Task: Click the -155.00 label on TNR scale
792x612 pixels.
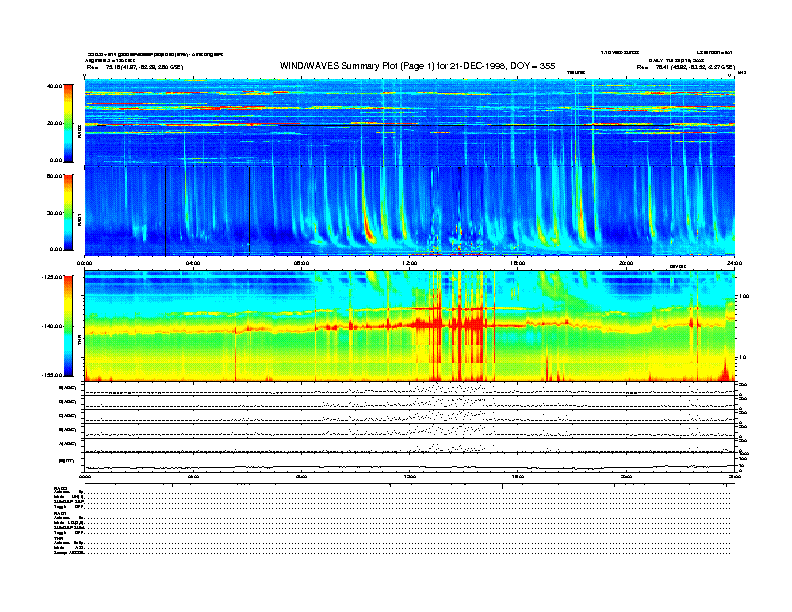Action: (53, 375)
